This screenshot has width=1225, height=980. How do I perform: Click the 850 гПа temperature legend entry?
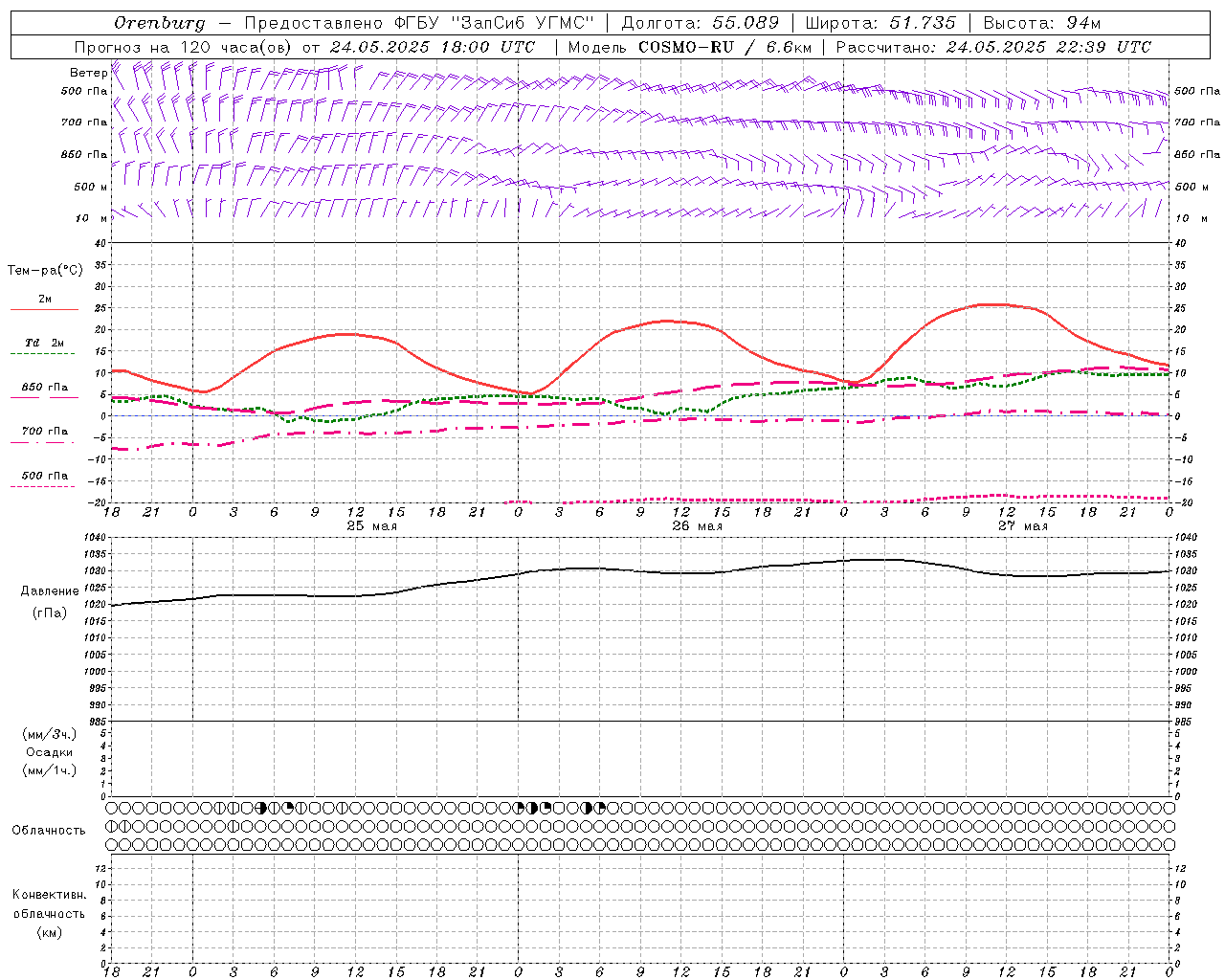[x=44, y=388]
